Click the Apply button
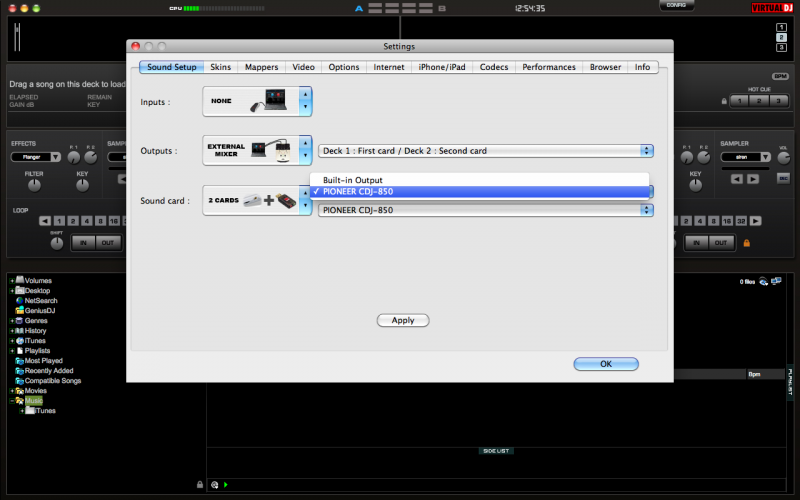This screenshot has width=800, height=500. (x=403, y=320)
